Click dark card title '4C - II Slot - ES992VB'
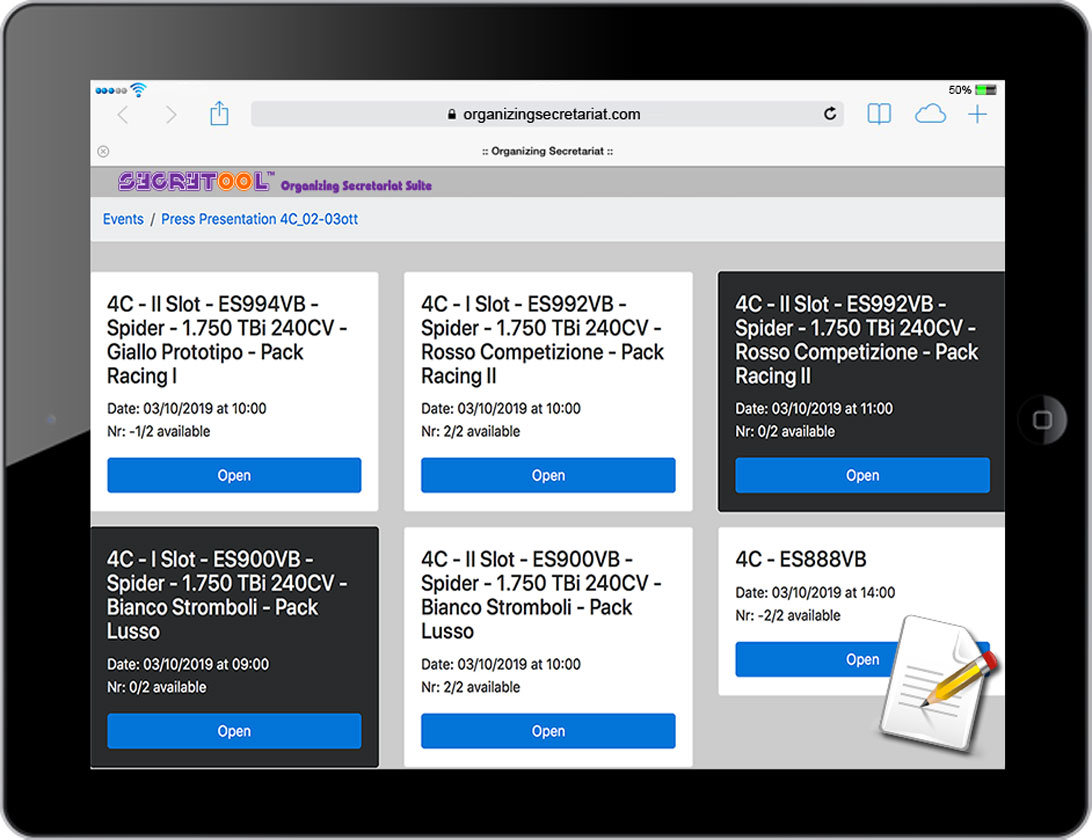 857,340
